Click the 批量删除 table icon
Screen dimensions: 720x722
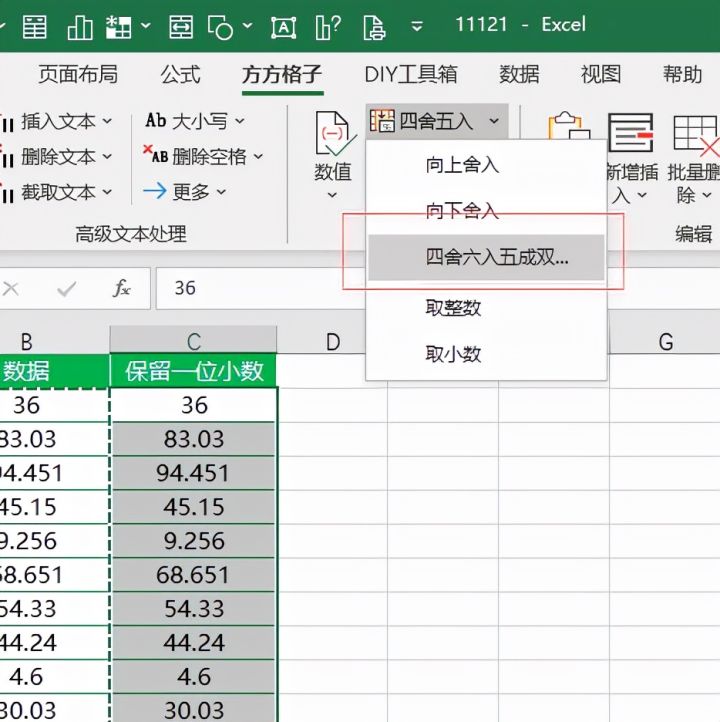(696, 134)
